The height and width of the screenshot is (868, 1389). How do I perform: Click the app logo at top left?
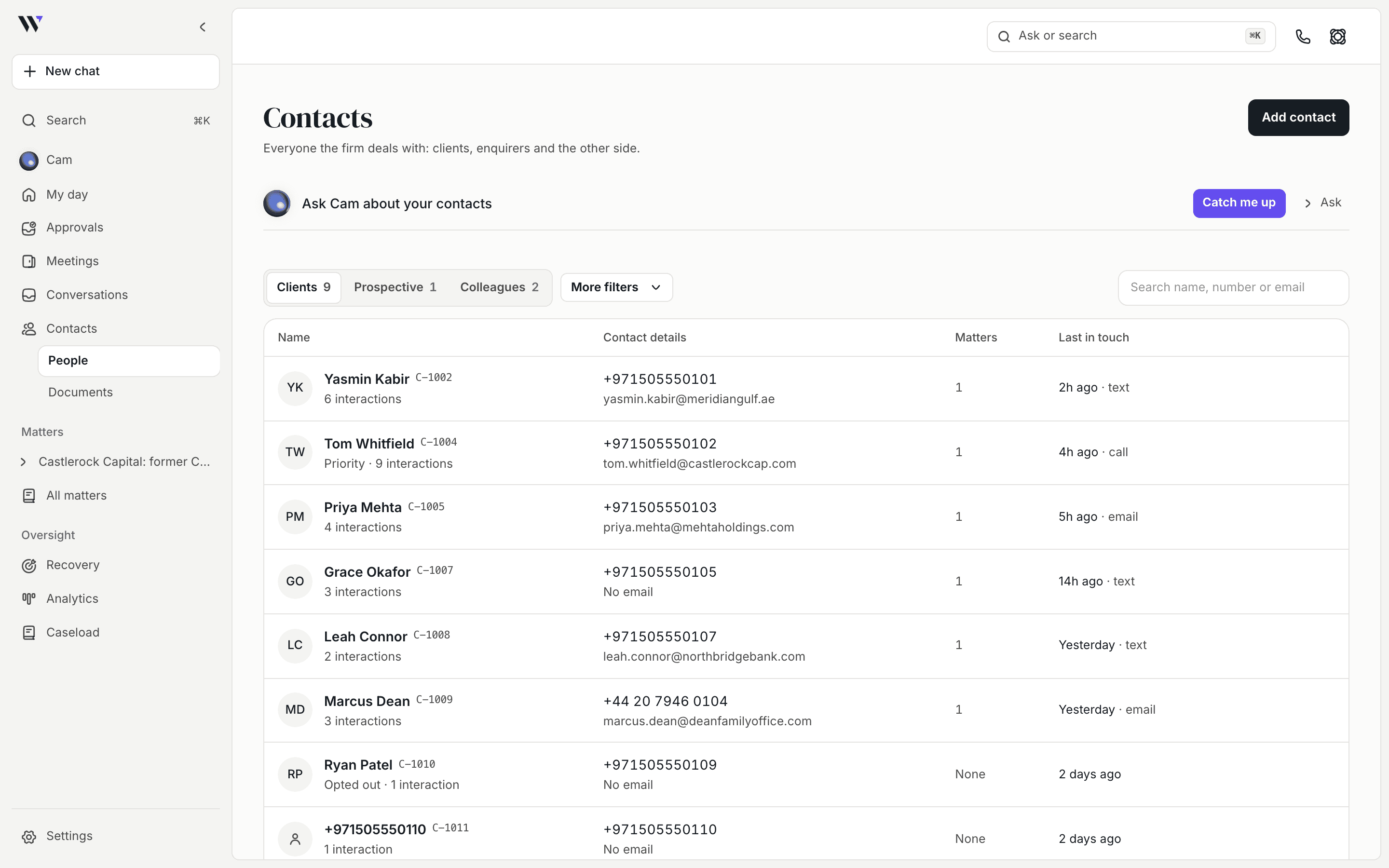coord(30,24)
